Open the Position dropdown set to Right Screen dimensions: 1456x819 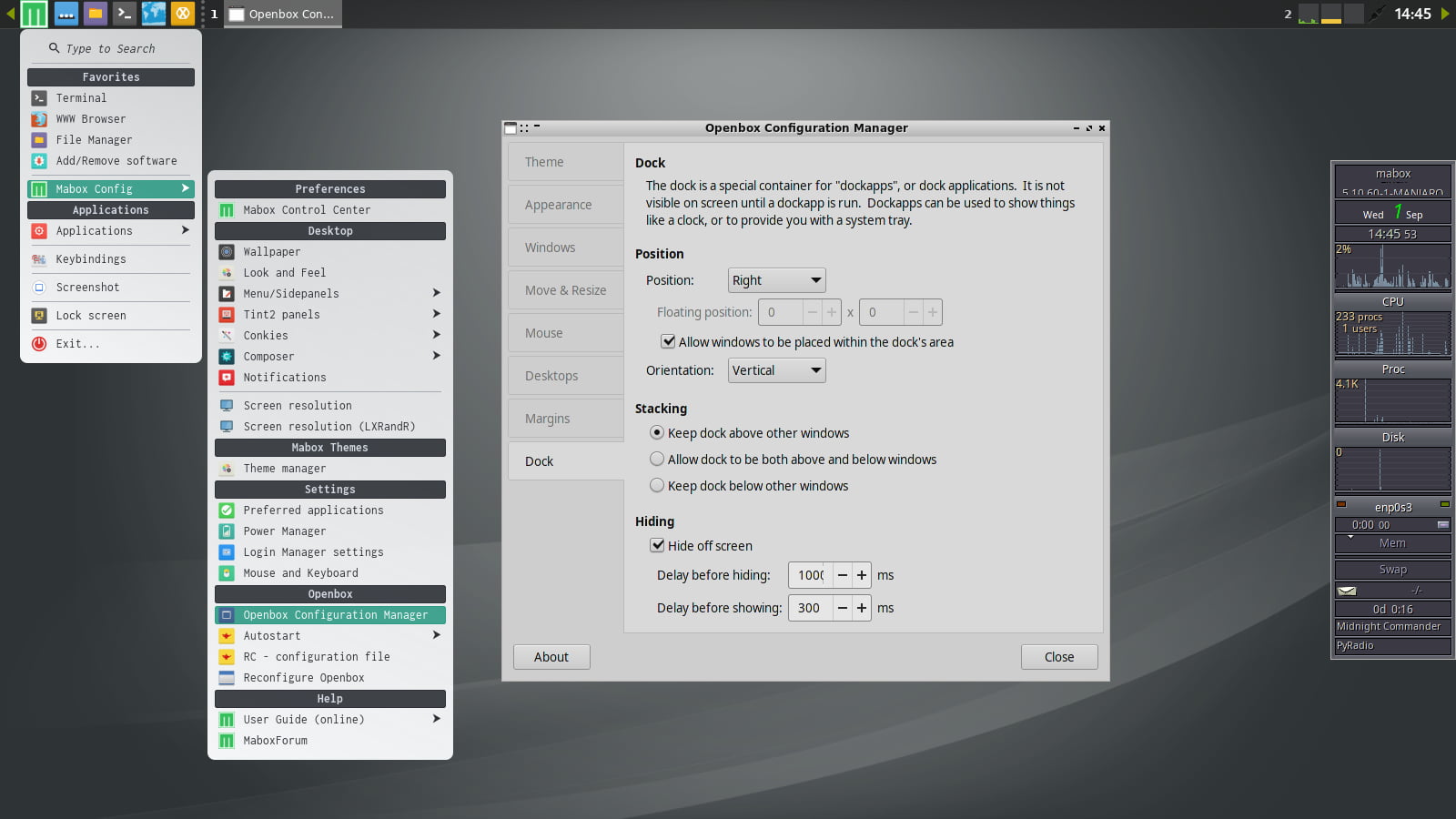[776, 280]
